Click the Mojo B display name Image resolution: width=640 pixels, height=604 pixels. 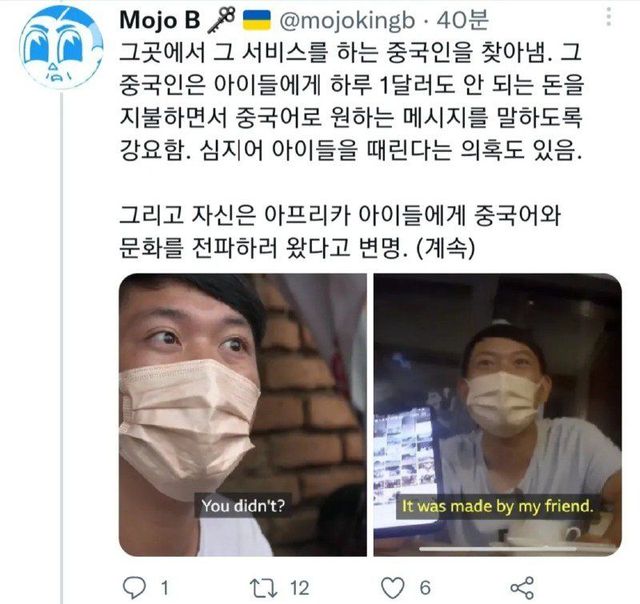click(160, 20)
